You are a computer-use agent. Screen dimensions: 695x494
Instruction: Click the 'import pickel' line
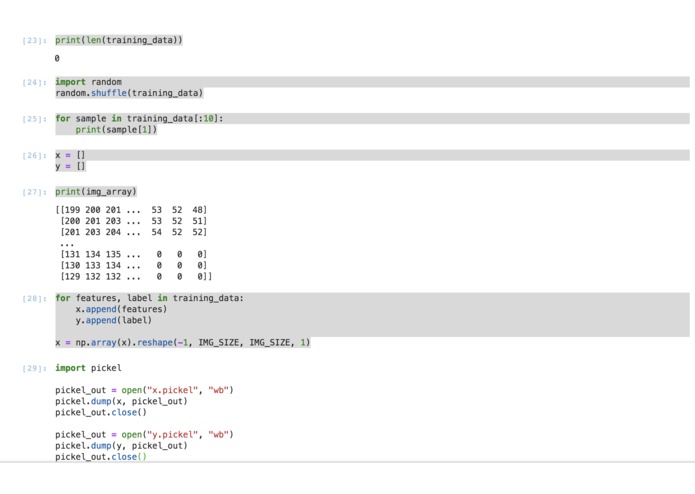coord(88,368)
